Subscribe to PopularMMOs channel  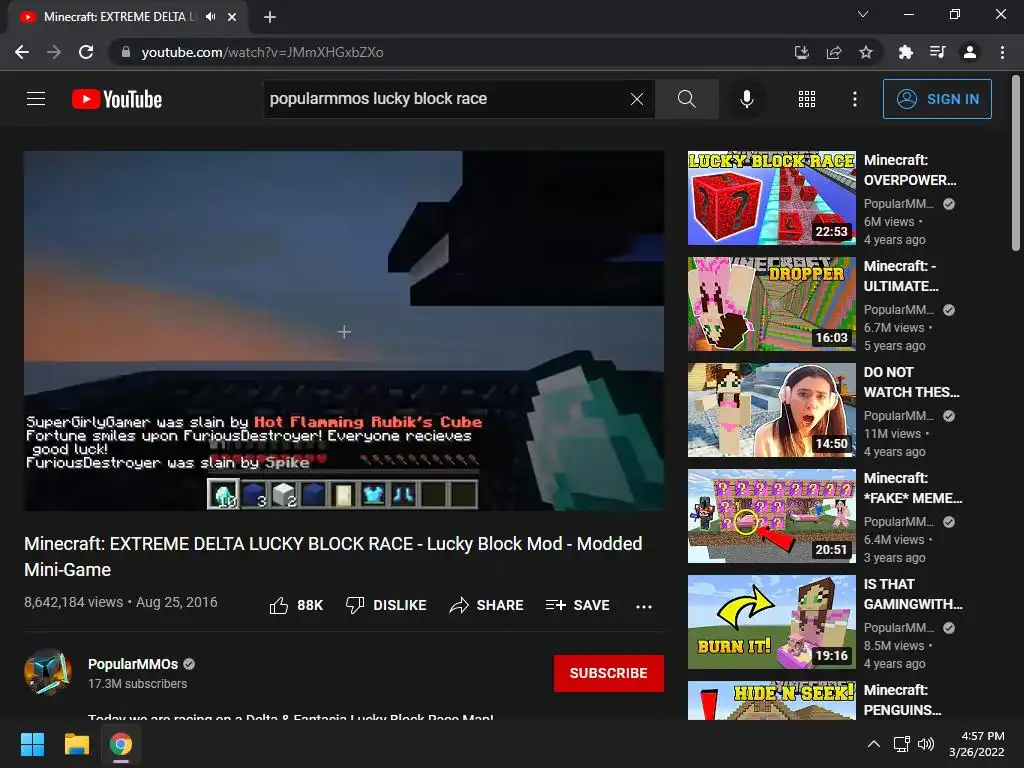[x=609, y=673]
